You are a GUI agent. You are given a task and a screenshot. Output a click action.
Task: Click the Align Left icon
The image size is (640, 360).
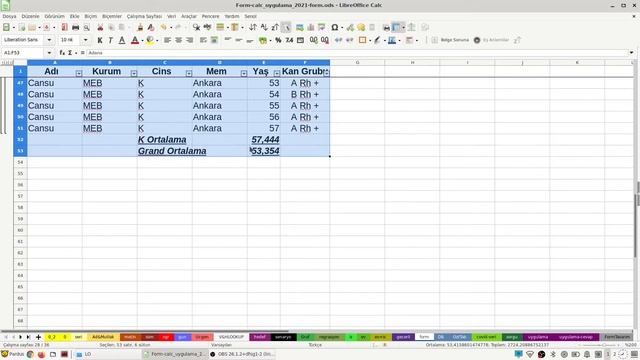[167, 40]
